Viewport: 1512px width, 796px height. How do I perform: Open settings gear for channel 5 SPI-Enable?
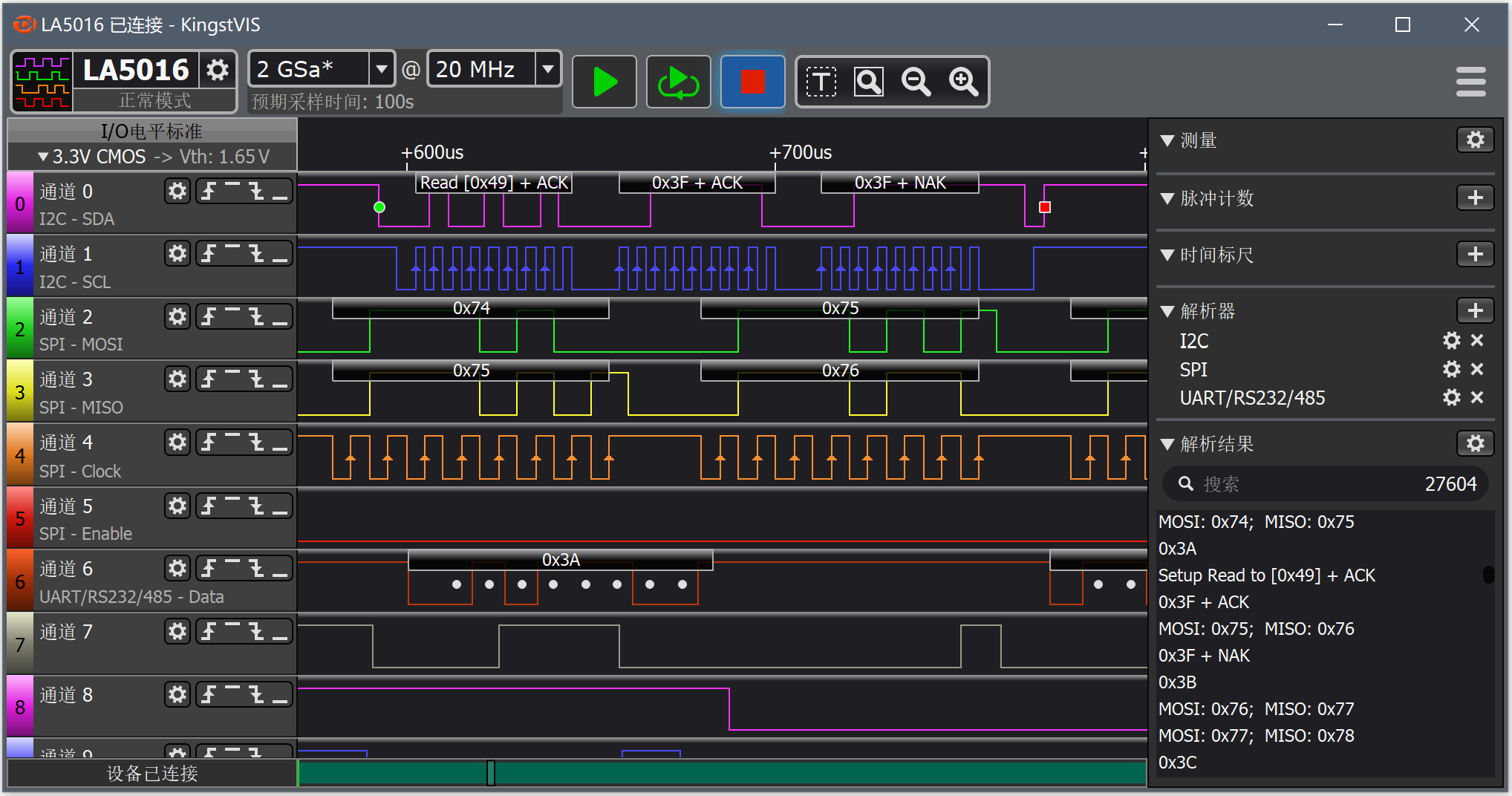[177, 506]
